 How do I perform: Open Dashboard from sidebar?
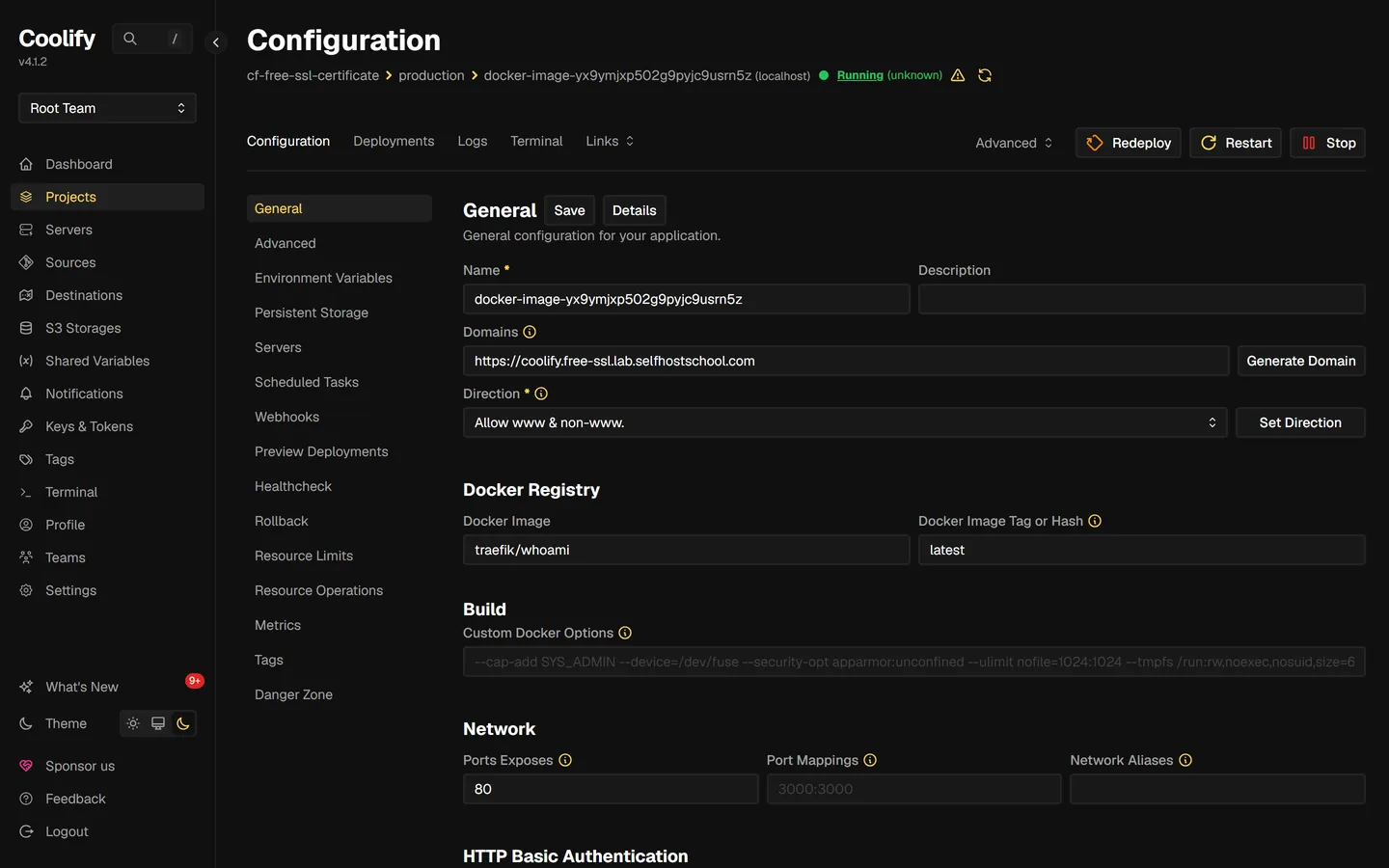pyautogui.click(x=107, y=164)
